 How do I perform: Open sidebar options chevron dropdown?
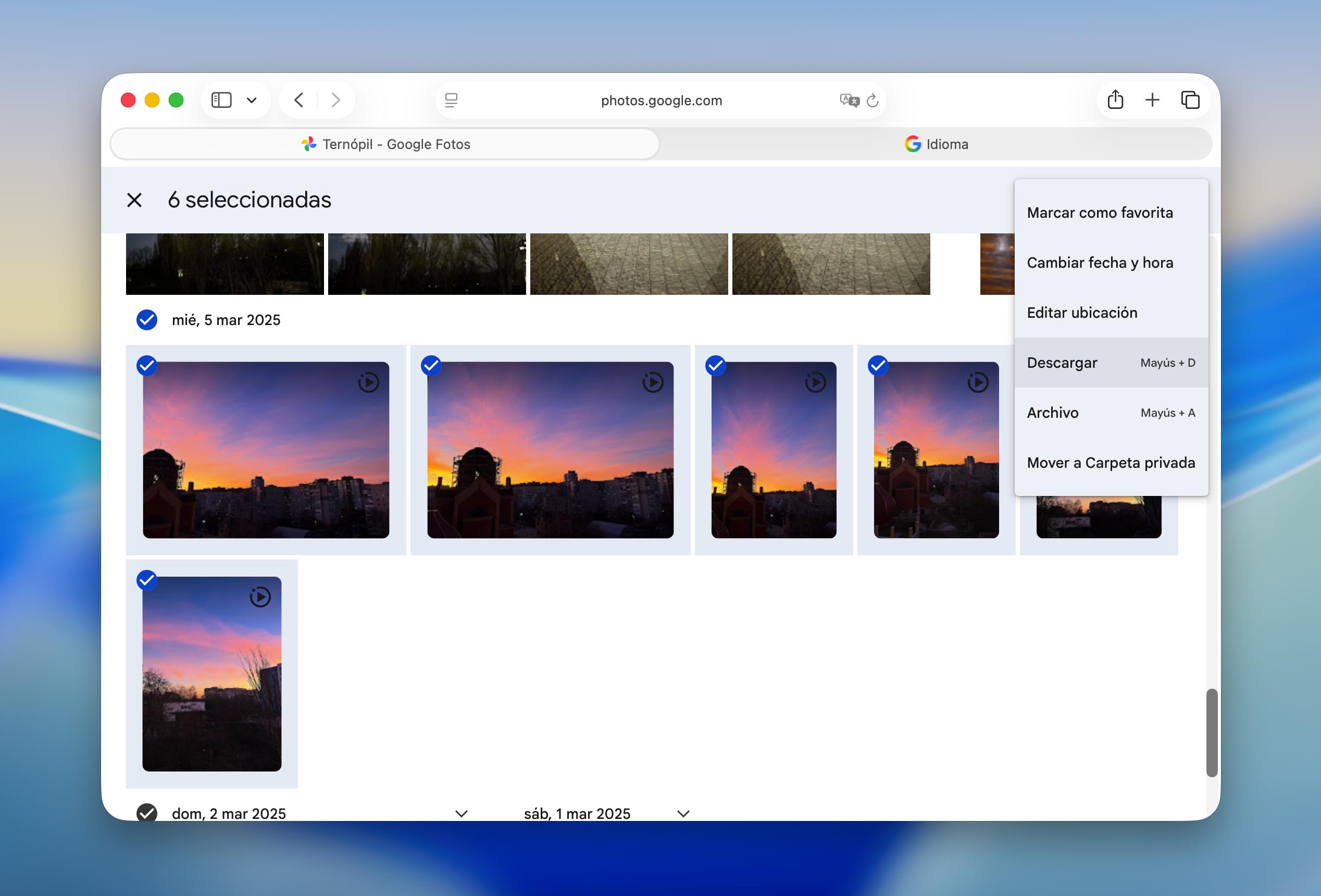pyautogui.click(x=252, y=101)
